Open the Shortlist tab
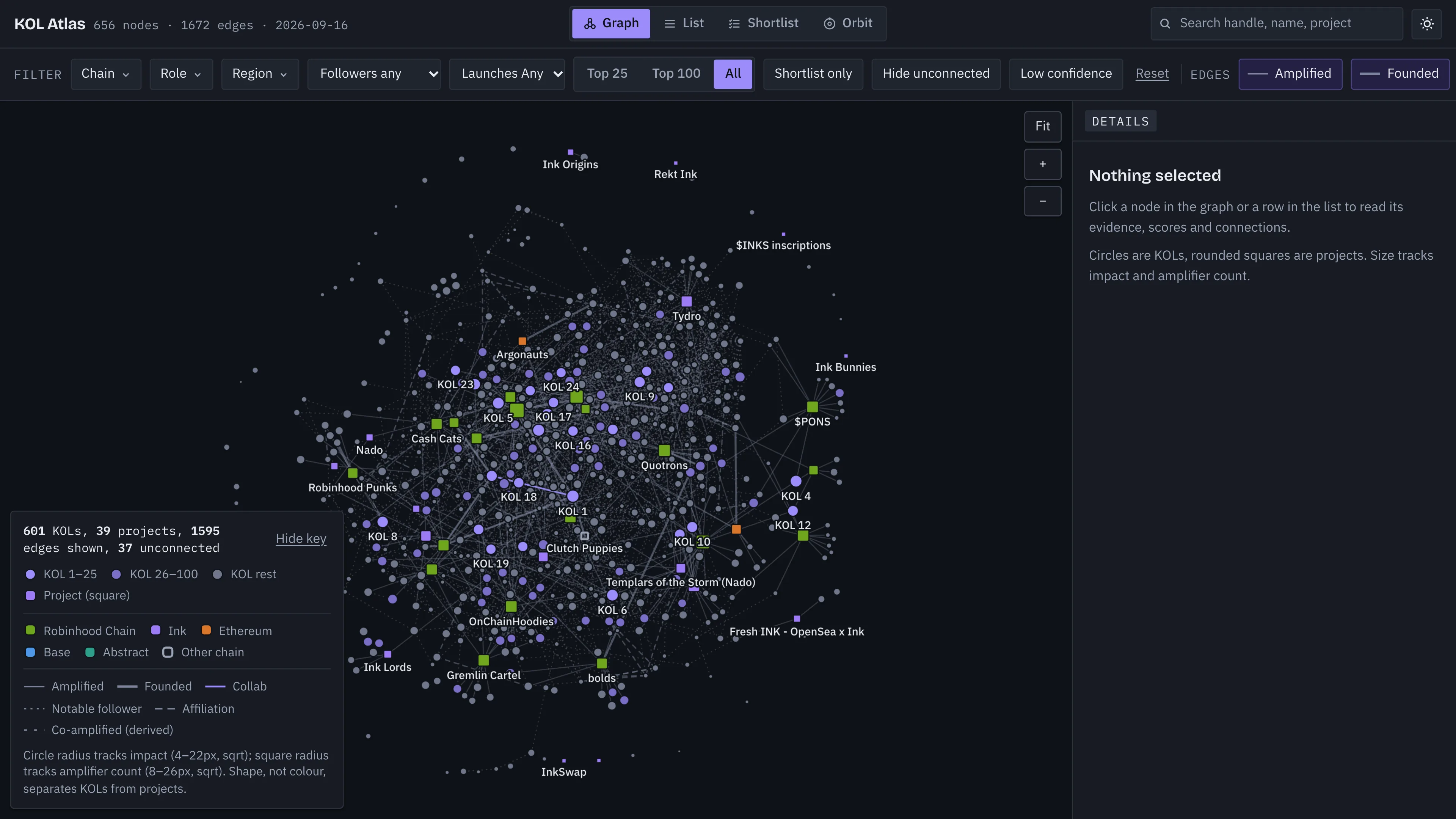Screen dimensions: 1456x819 tap(763, 24)
